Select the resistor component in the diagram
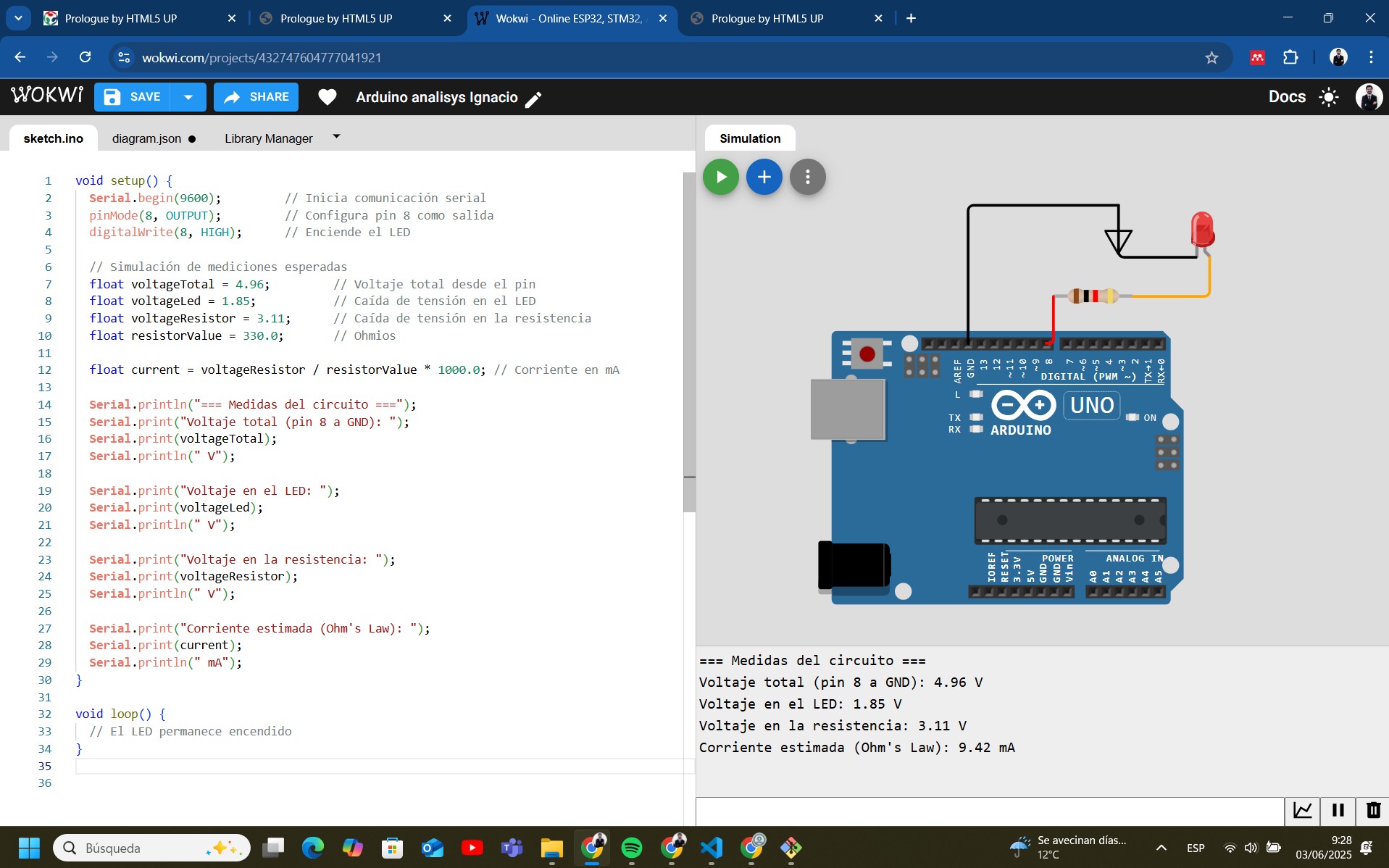1389x868 pixels. click(1093, 296)
